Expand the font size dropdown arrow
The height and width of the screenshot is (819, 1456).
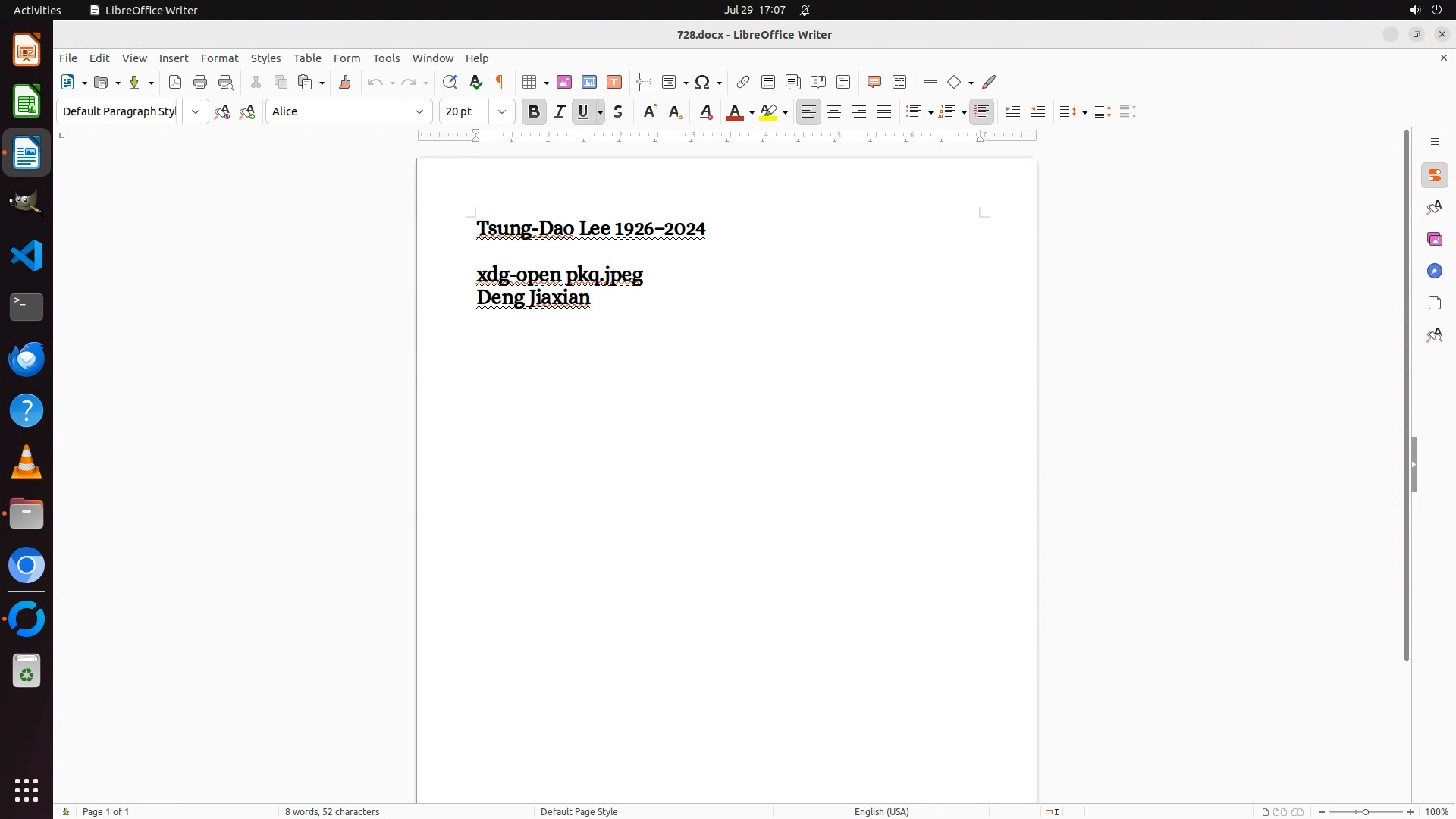(502, 112)
